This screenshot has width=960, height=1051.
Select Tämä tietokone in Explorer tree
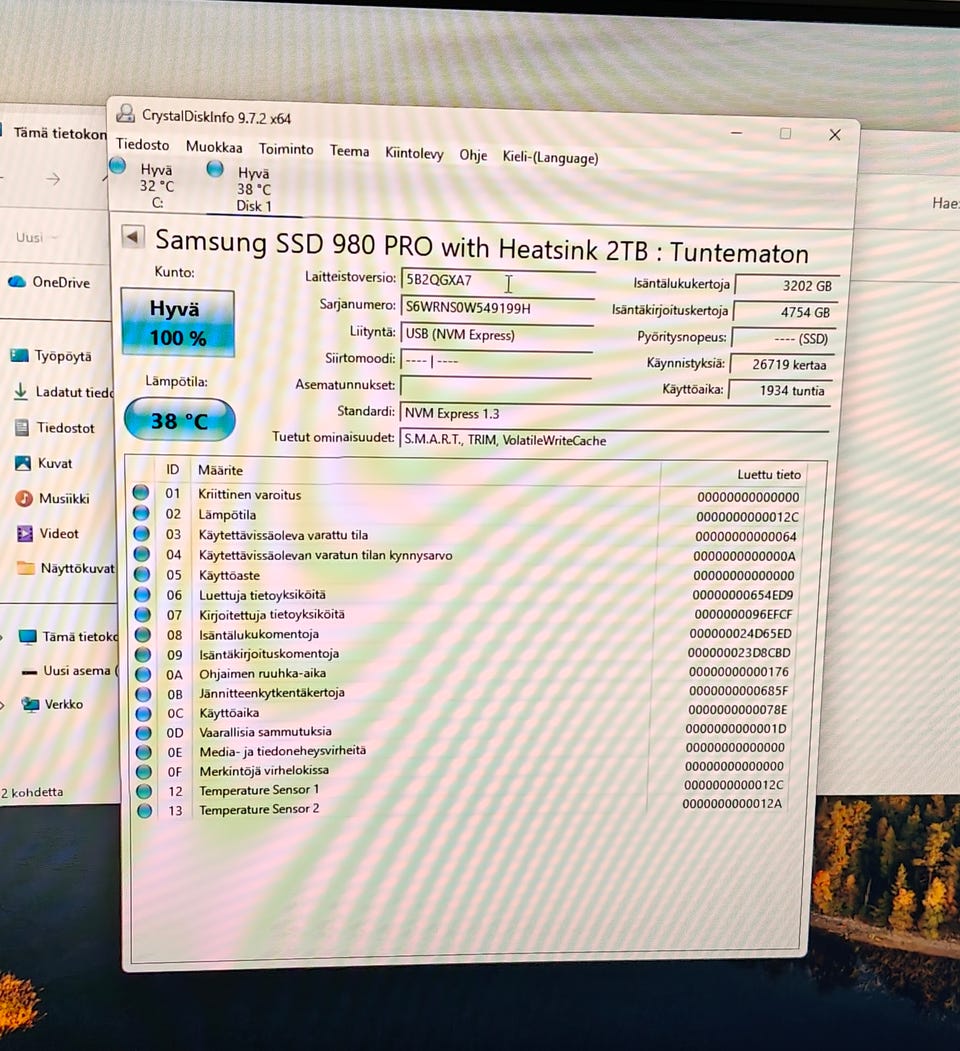tap(68, 637)
